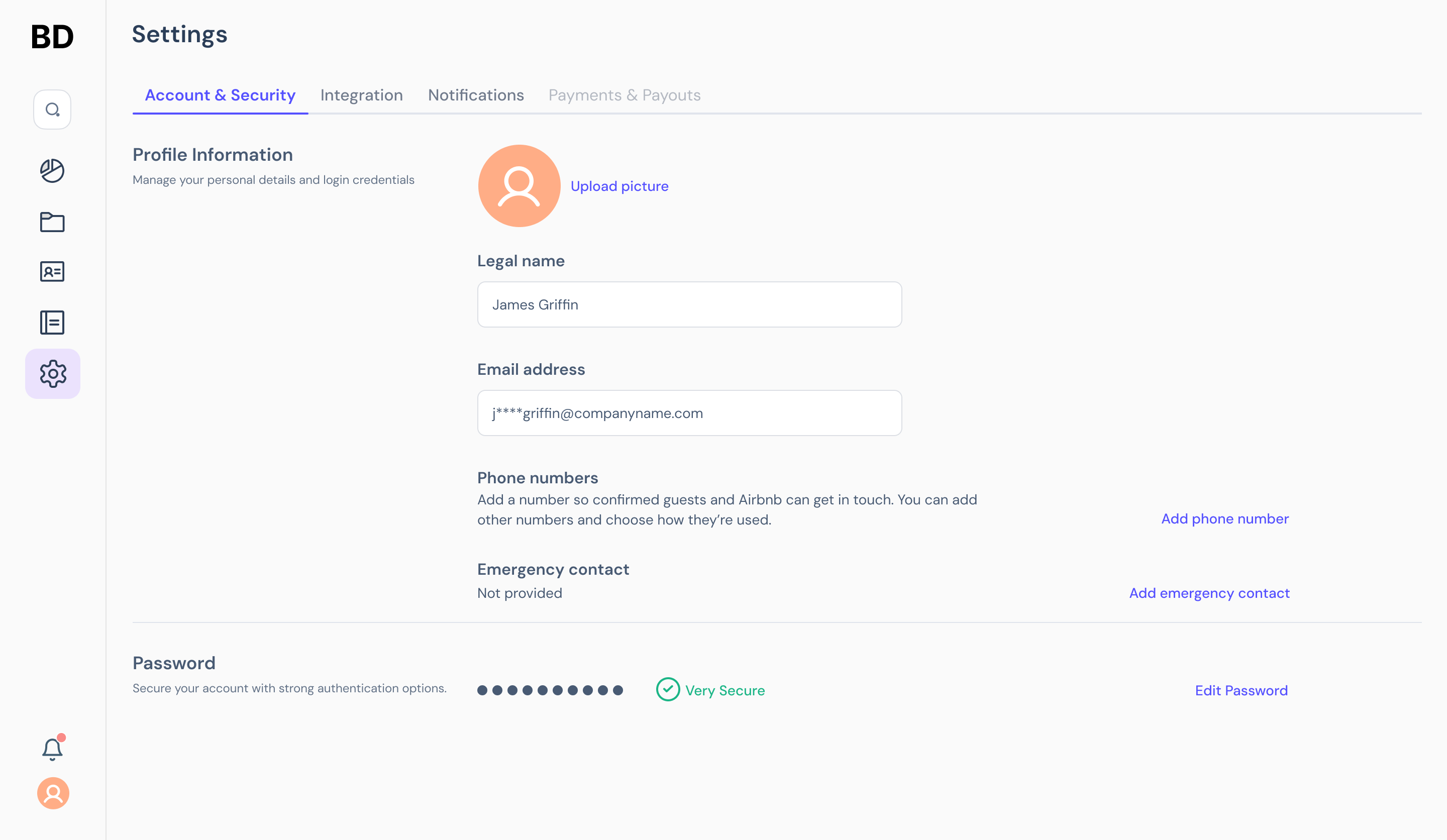1447x840 pixels.
Task: Click the sidebar user avatar icon
Action: (53, 793)
